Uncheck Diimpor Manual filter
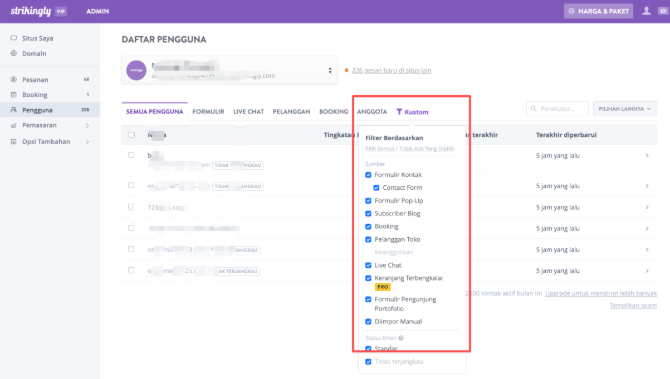This screenshot has width=670, height=379. tap(368, 321)
